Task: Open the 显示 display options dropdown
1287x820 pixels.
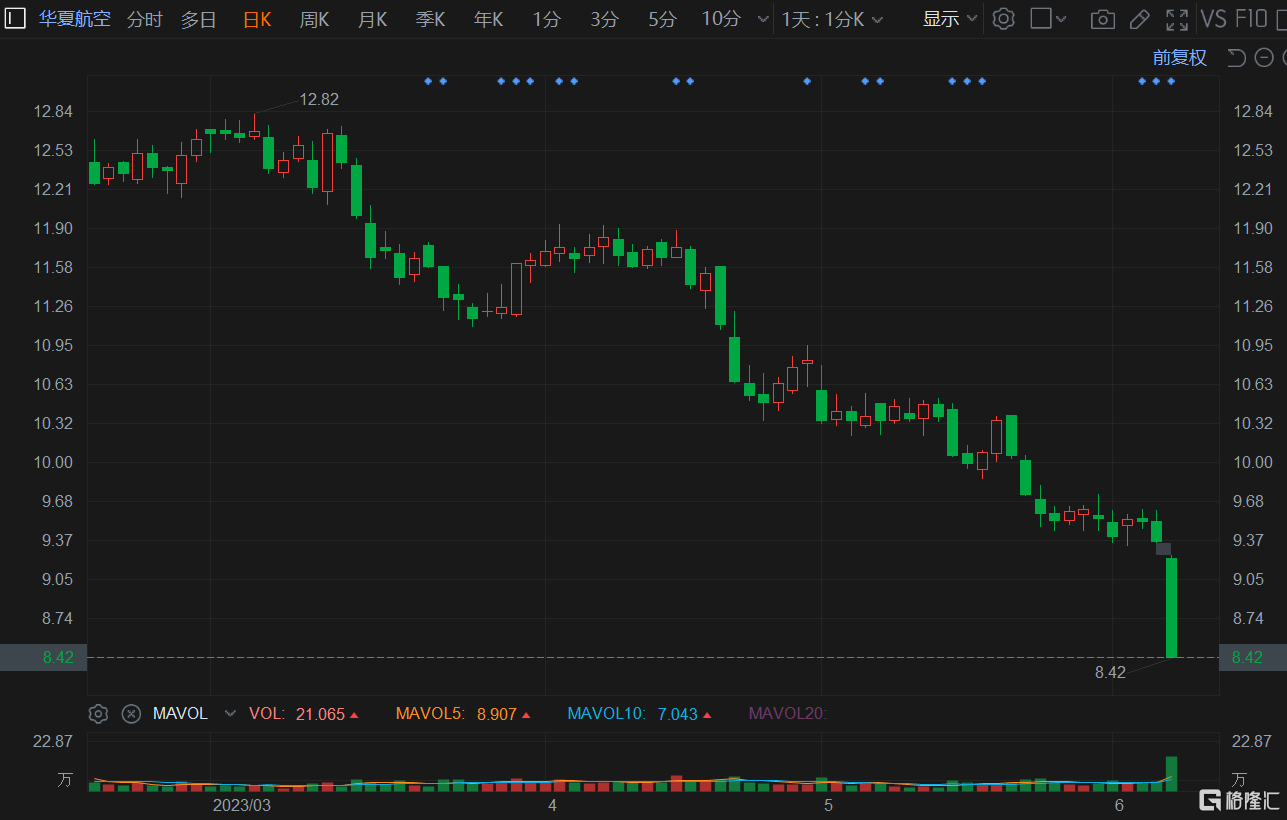Action: (x=950, y=19)
